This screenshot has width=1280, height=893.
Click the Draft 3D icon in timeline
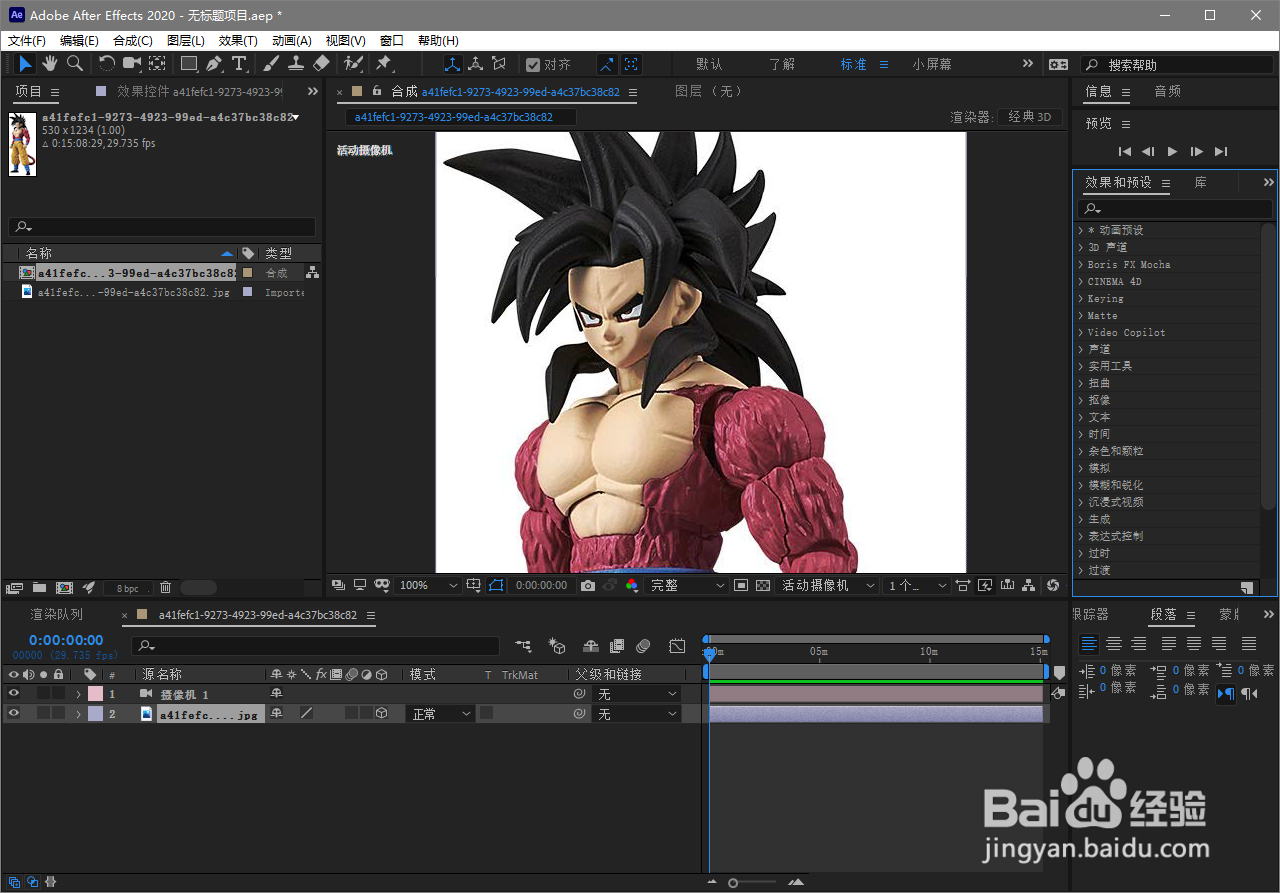coord(558,647)
